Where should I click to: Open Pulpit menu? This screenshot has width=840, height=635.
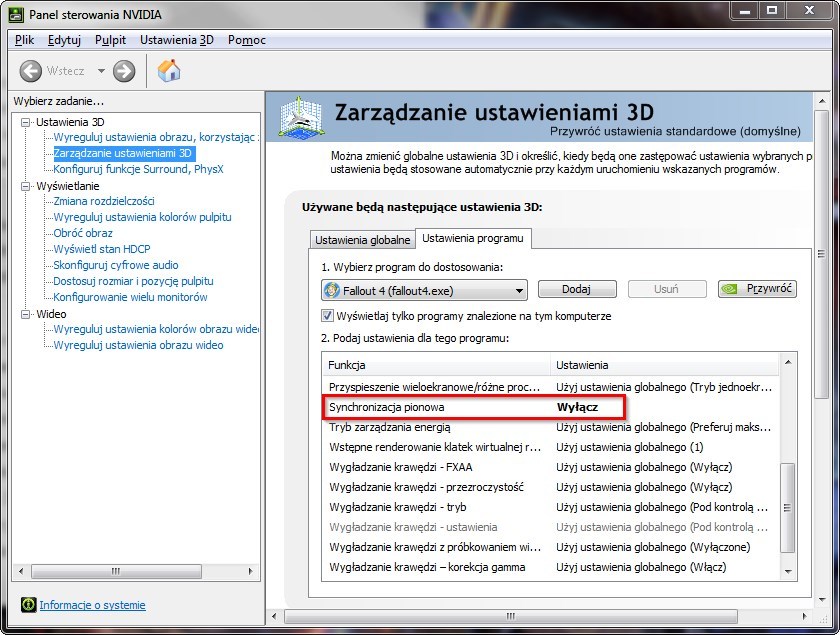(x=110, y=40)
